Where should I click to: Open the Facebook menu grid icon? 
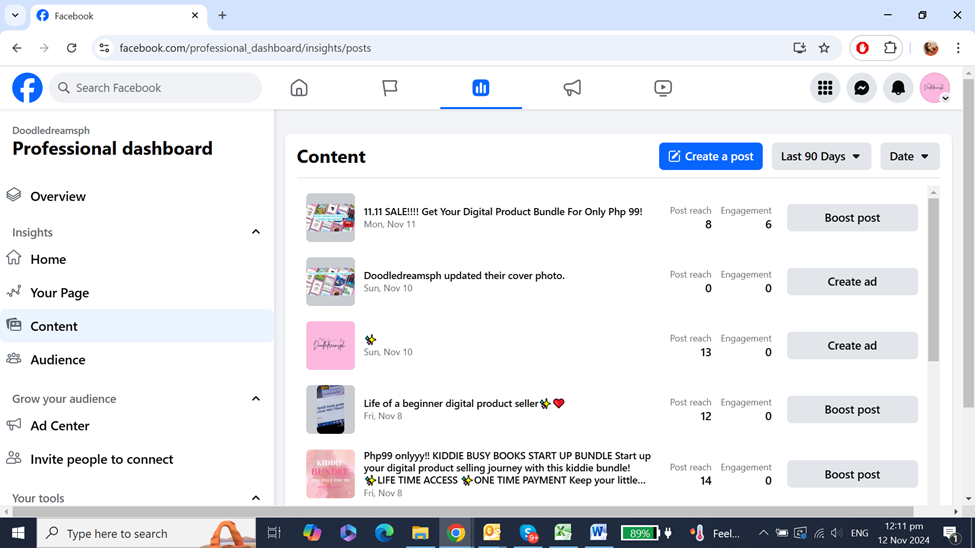(x=825, y=88)
